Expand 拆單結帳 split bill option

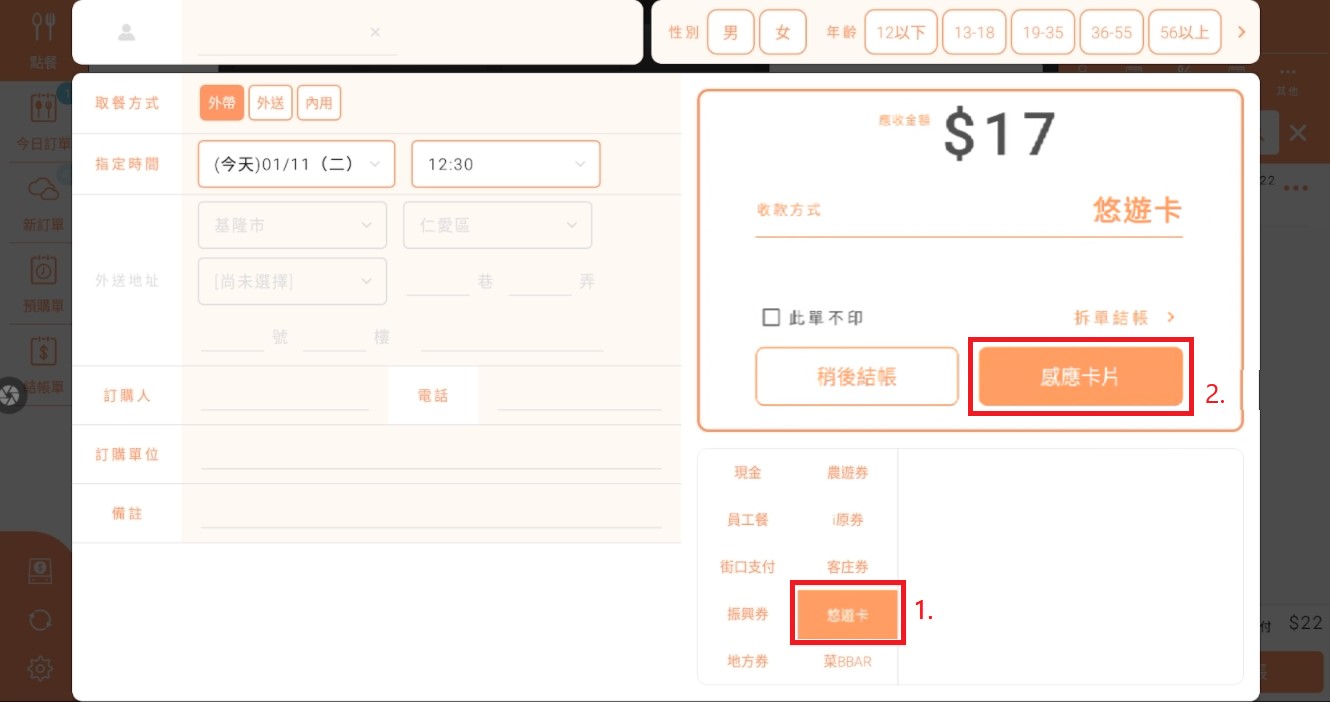pyautogui.click(x=1124, y=317)
